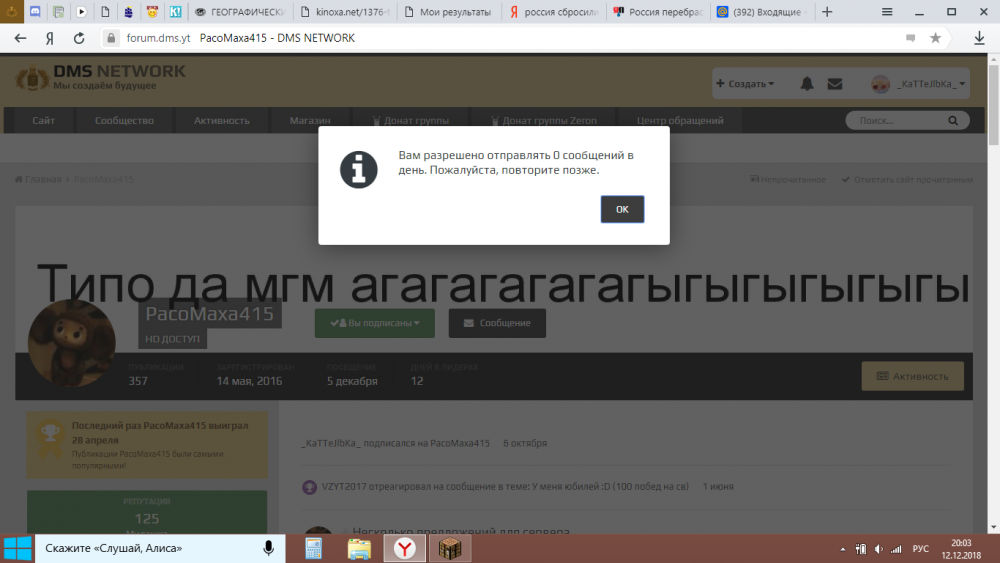1000x563 pixels.
Task: Click the browser back arrow
Action: tap(20, 38)
